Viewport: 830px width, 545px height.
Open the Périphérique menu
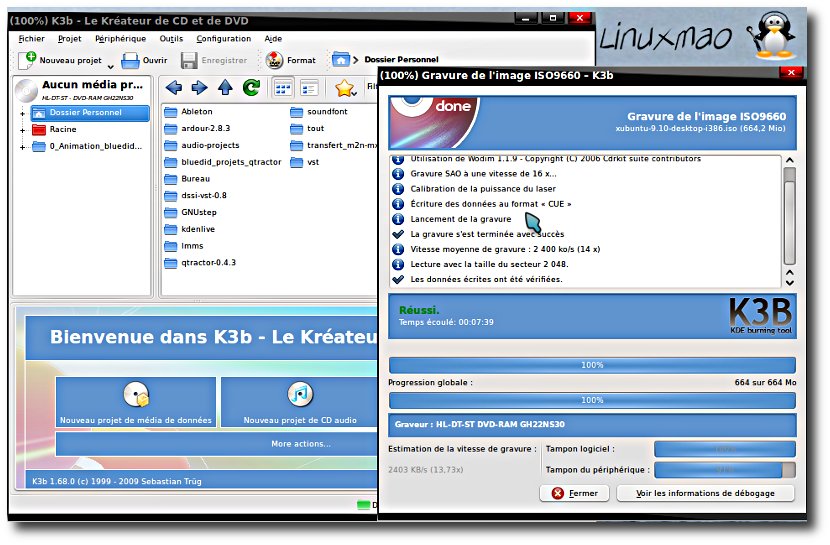pos(120,39)
